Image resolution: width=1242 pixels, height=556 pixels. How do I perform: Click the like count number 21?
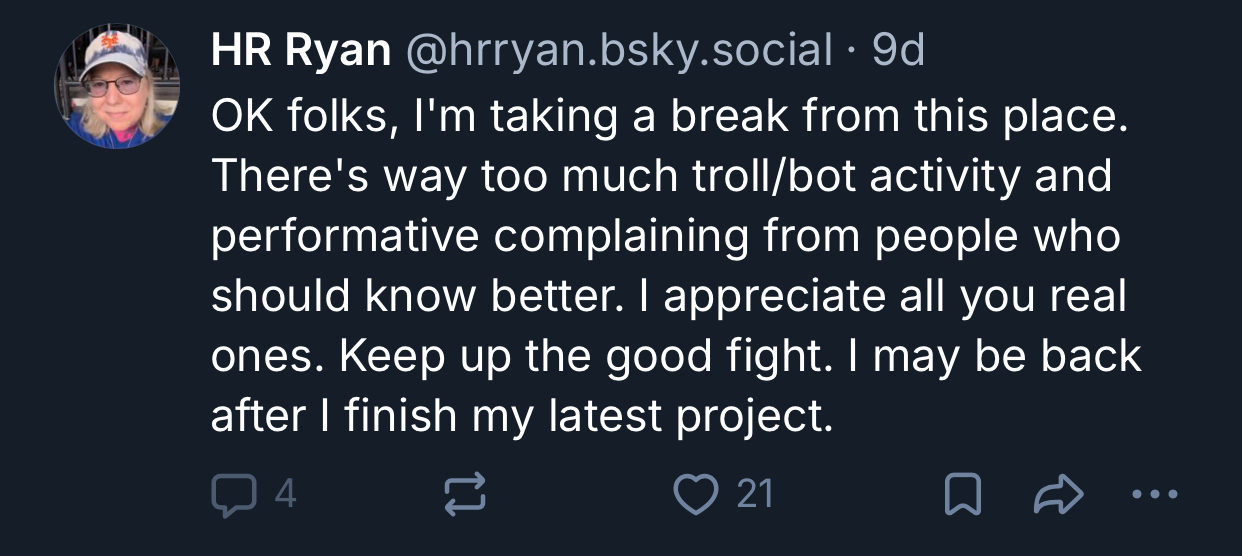(753, 494)
